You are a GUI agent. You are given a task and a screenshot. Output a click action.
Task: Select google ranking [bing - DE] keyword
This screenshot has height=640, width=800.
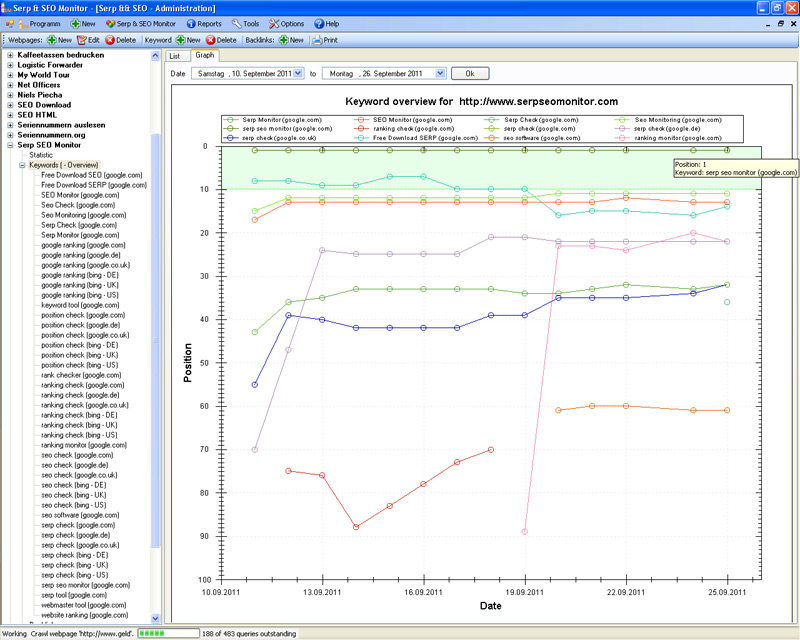(x=80, y=275)
